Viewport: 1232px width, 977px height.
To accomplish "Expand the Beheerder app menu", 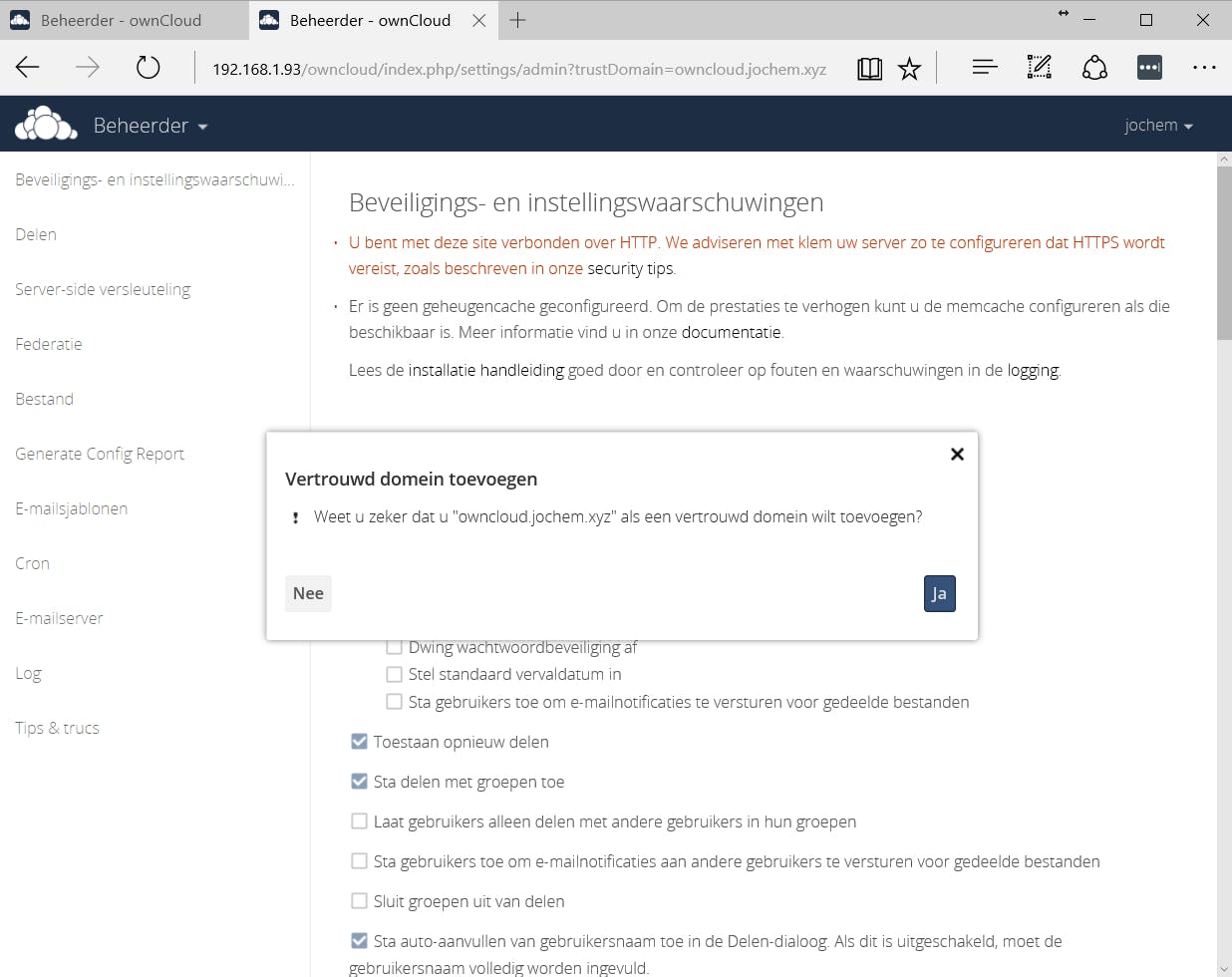I will pos(150,126).
